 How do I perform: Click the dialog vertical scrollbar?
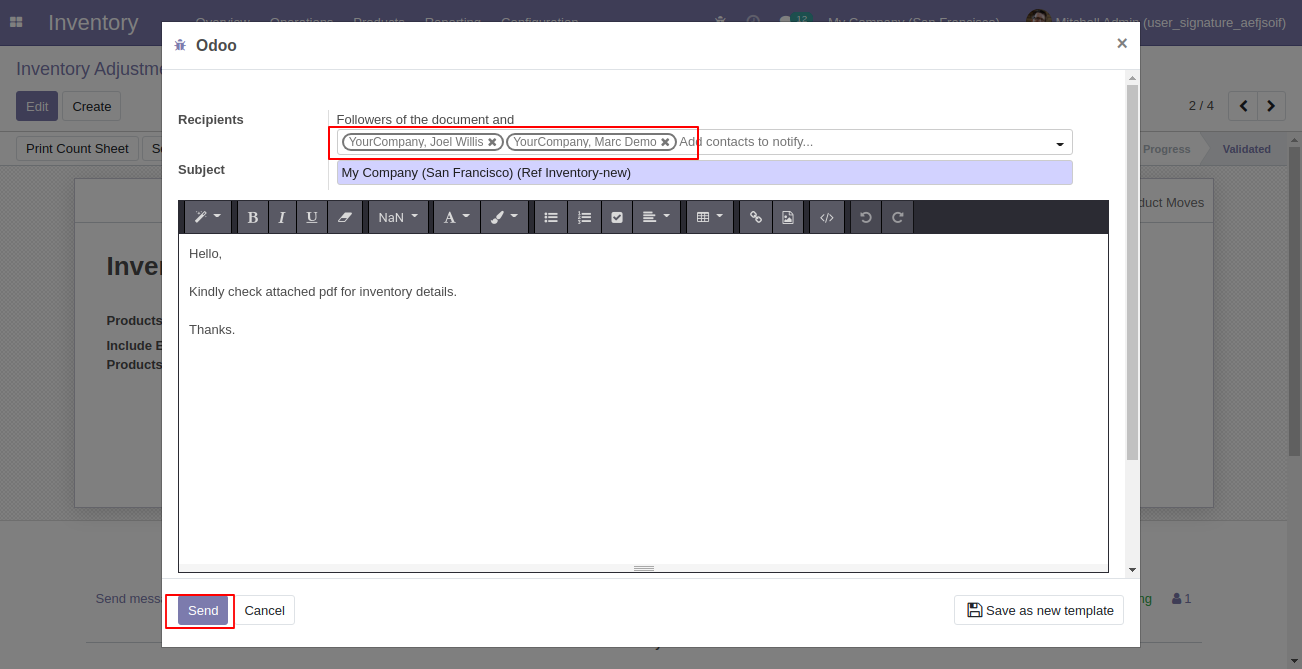click(1132, 272)
